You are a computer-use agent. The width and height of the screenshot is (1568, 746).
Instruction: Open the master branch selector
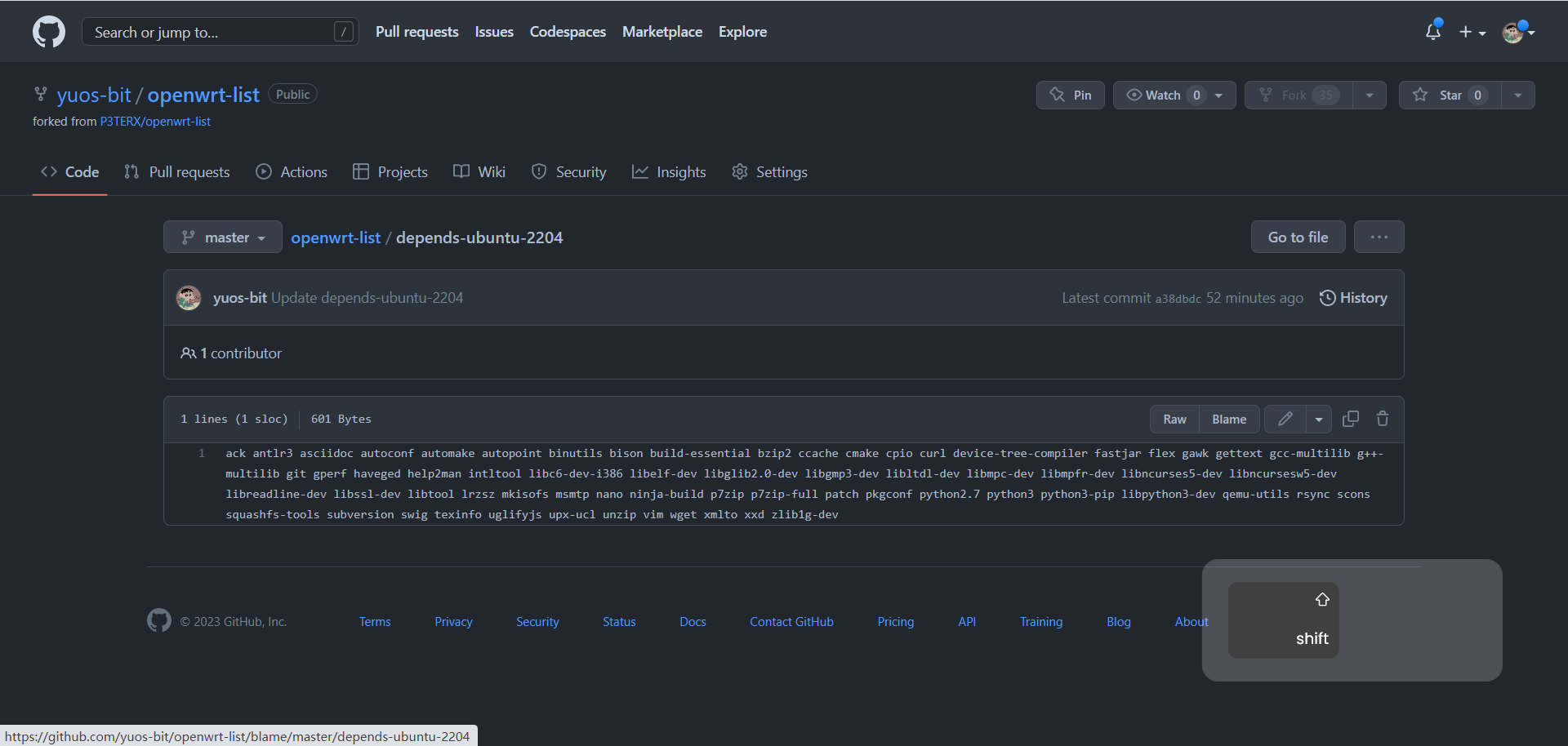(x=223, y=238)
